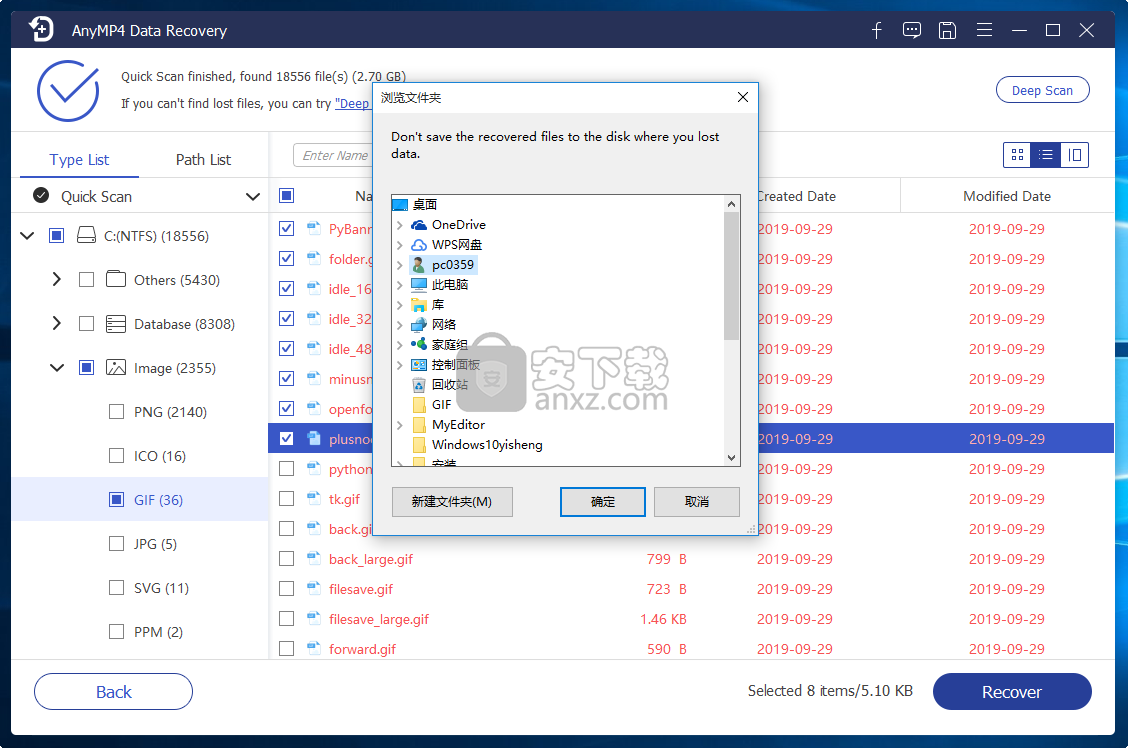The image size is (1128, 748).
Task: Check the tk.gif file checkbox
Action: pyautogui.click(x=286, y=498)
